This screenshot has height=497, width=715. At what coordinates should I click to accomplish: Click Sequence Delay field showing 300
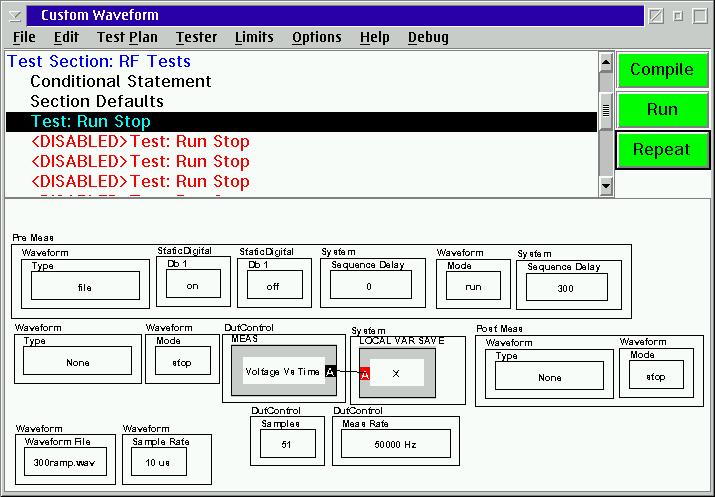[567, 287]
